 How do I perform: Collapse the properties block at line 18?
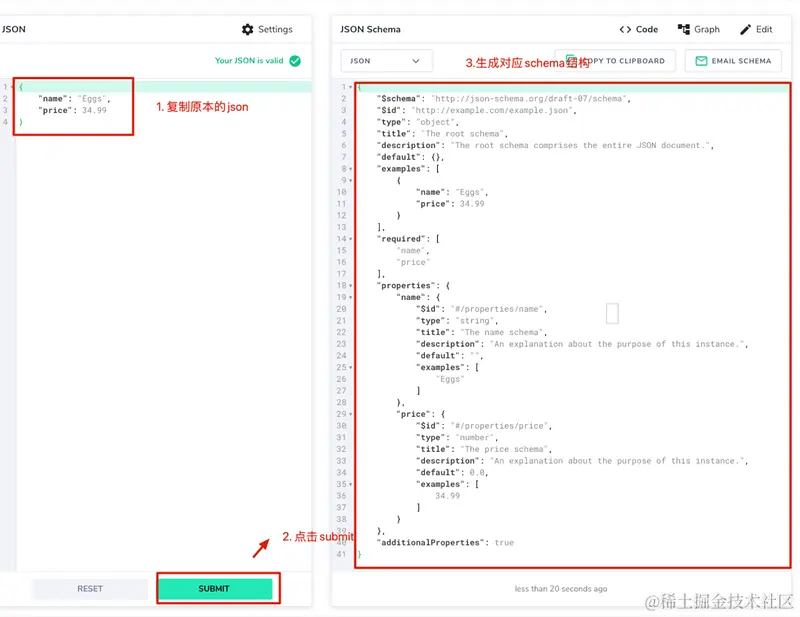point(351,286)
